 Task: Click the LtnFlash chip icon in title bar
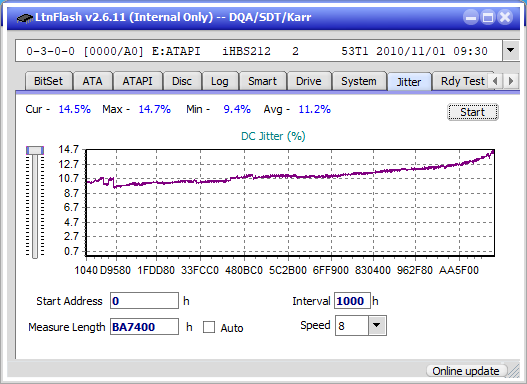click(x=25, y=17)
